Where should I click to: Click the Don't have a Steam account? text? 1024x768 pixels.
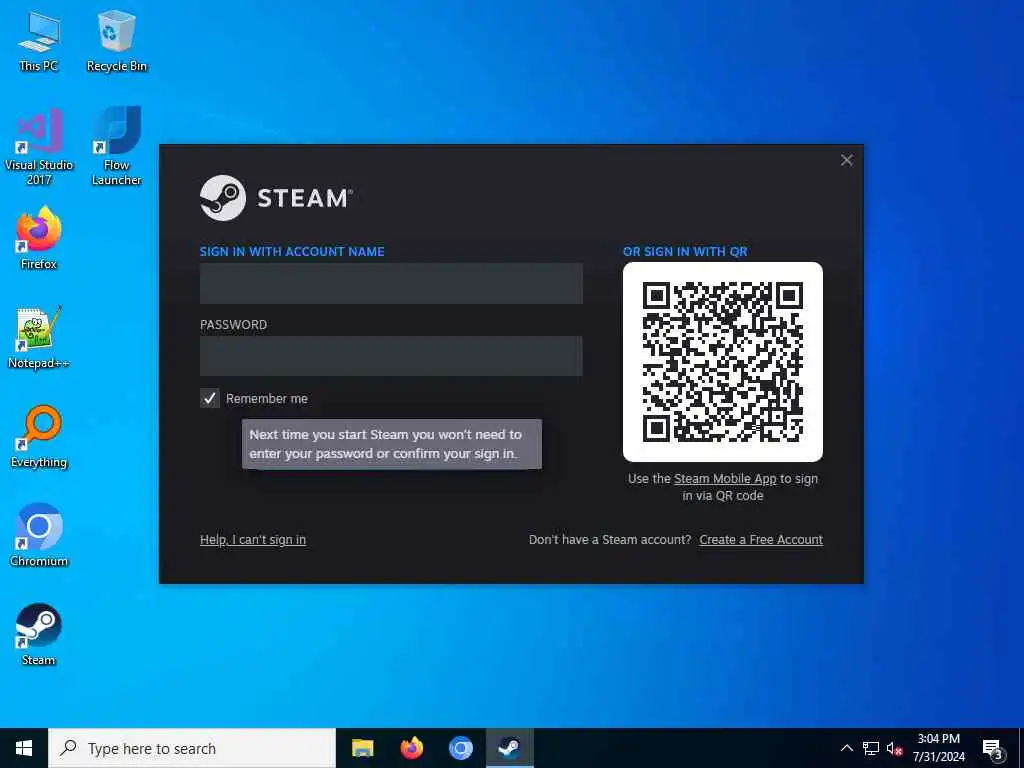(610, 539)
